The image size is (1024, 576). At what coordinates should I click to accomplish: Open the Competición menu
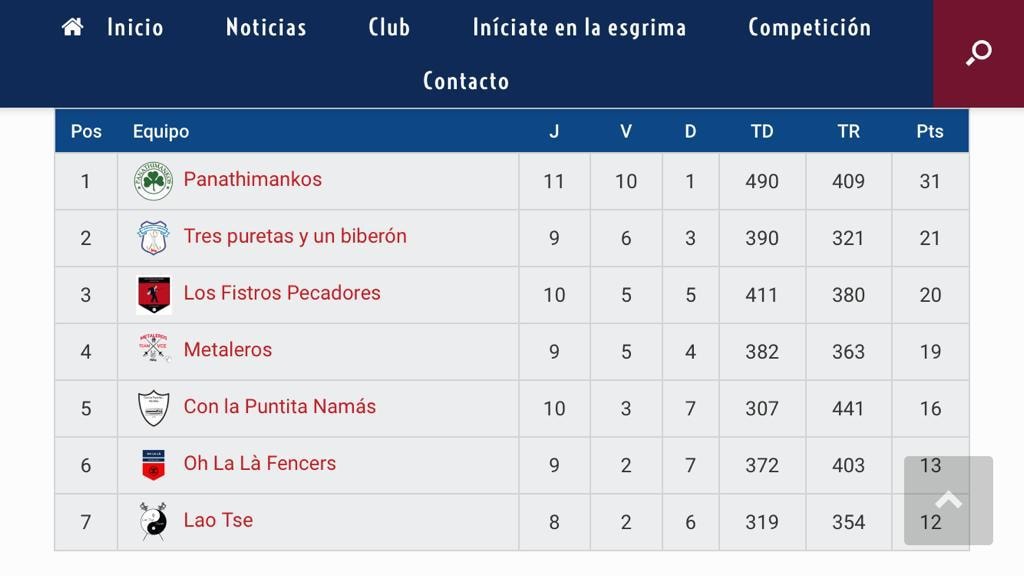tap(809, 27)
